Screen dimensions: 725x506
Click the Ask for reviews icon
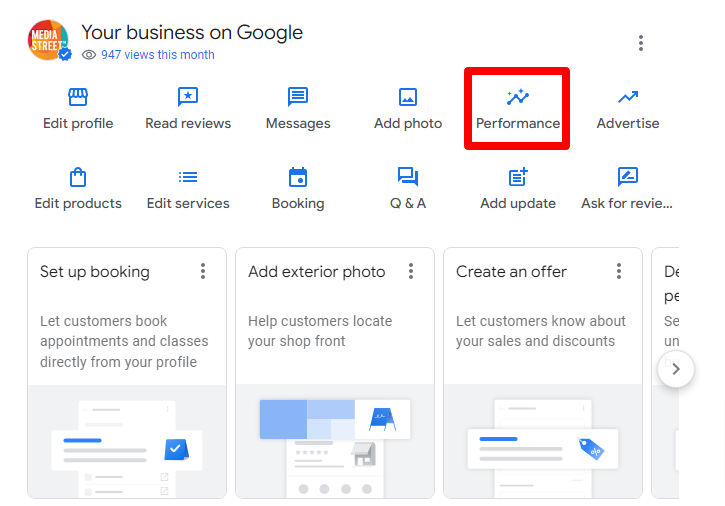coord(628,177)
